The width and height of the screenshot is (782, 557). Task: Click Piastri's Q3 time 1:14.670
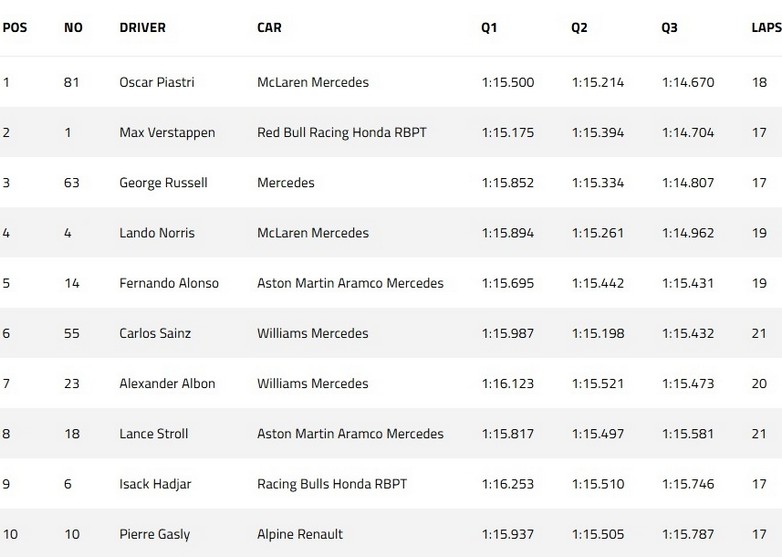click(688, 83)
